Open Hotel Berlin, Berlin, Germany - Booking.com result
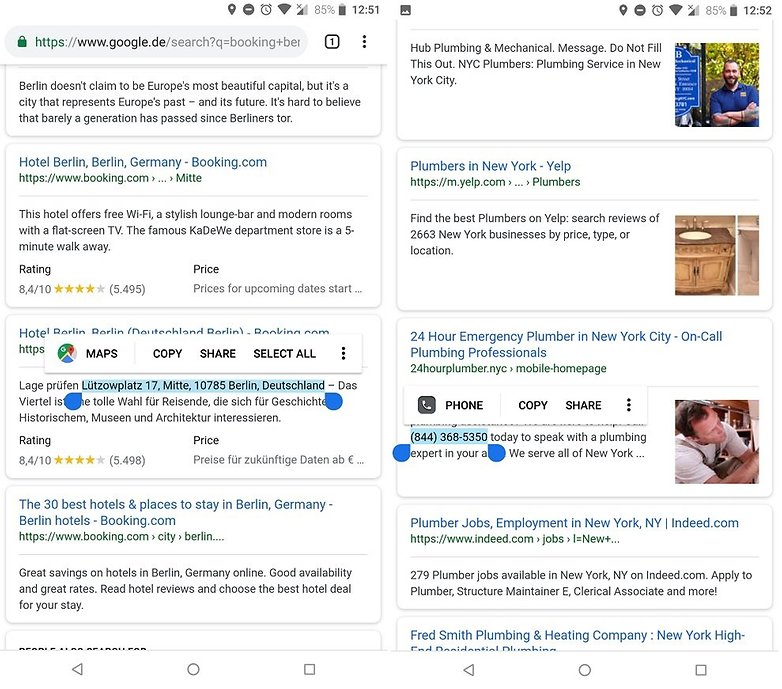This screenshot has height=689, width=782. pyautogui.click(x=143, y=162)
